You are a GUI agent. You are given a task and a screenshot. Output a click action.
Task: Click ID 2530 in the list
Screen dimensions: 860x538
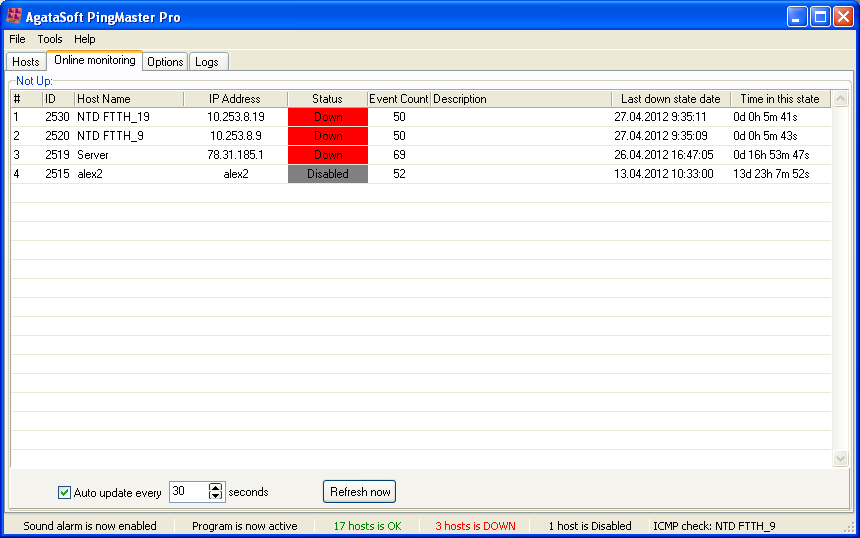click(57, 117)
